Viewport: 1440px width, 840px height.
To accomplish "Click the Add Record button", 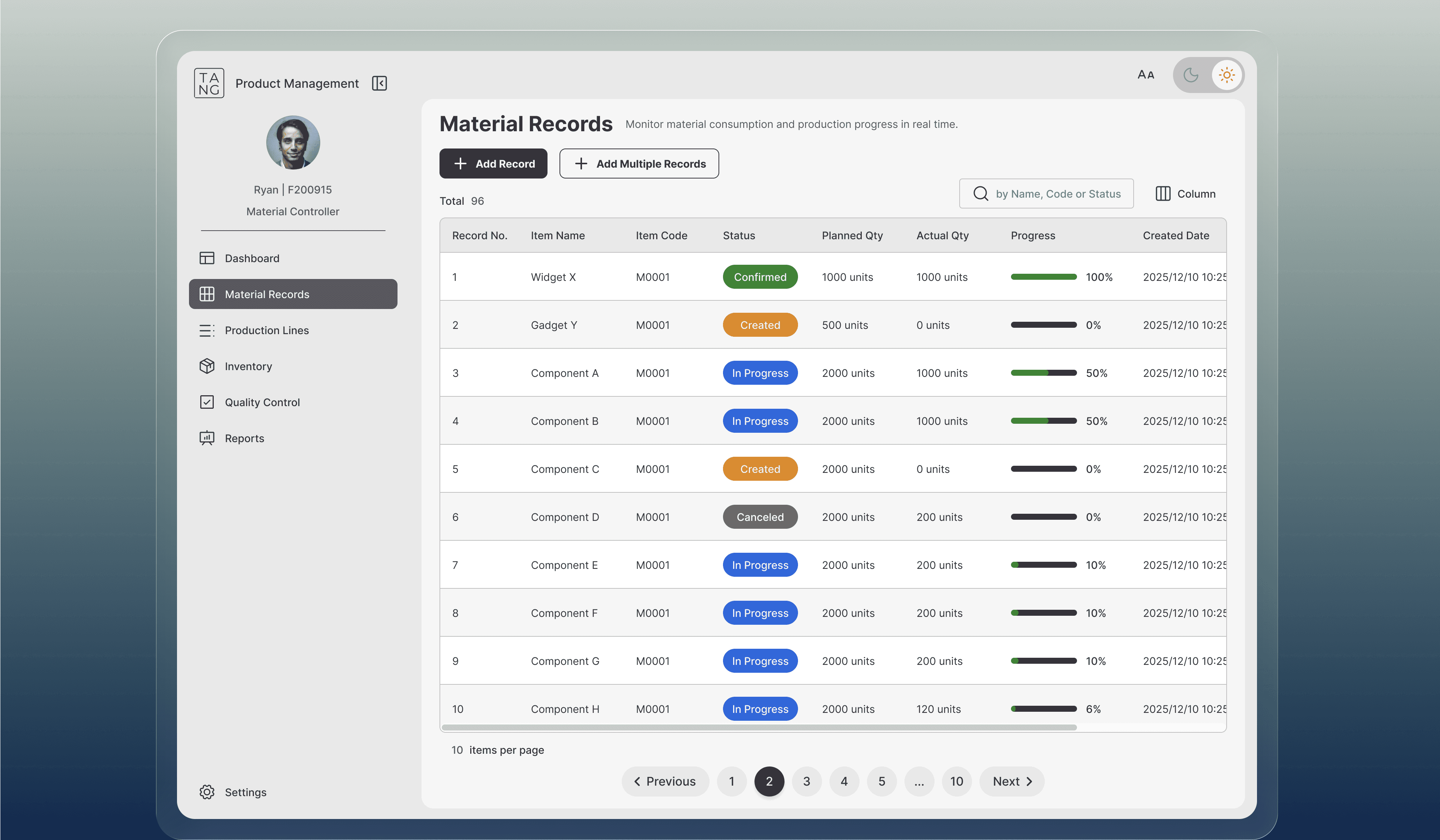I will point(493,163).
